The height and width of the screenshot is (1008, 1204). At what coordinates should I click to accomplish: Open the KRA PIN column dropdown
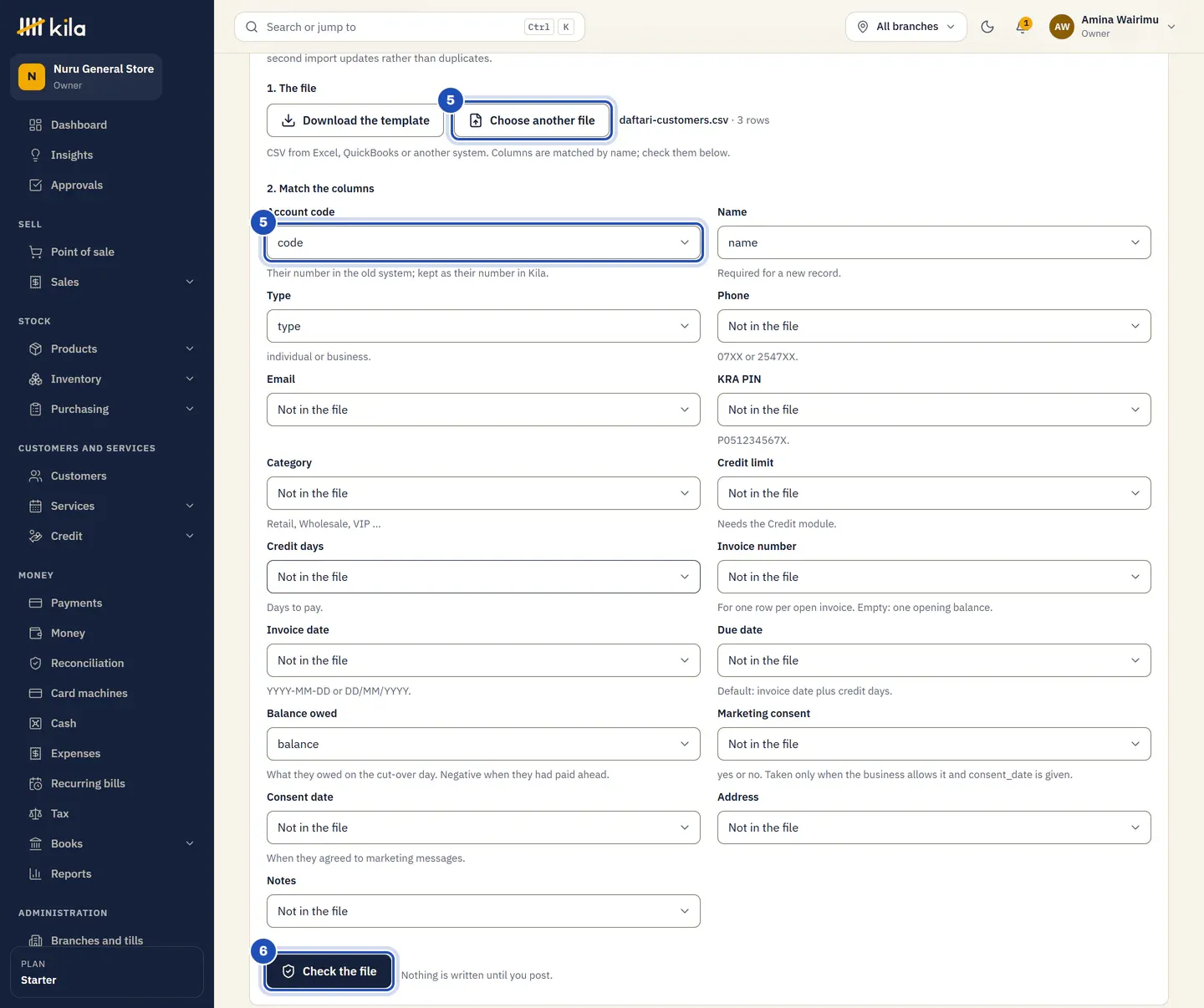coord(934,410)
